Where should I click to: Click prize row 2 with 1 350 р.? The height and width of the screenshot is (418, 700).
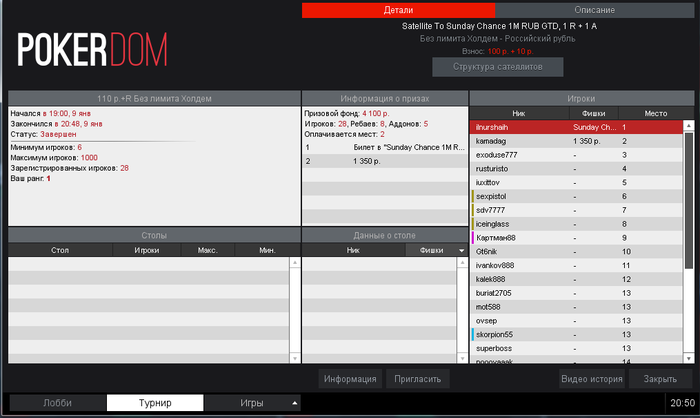(x=385, y=161)
